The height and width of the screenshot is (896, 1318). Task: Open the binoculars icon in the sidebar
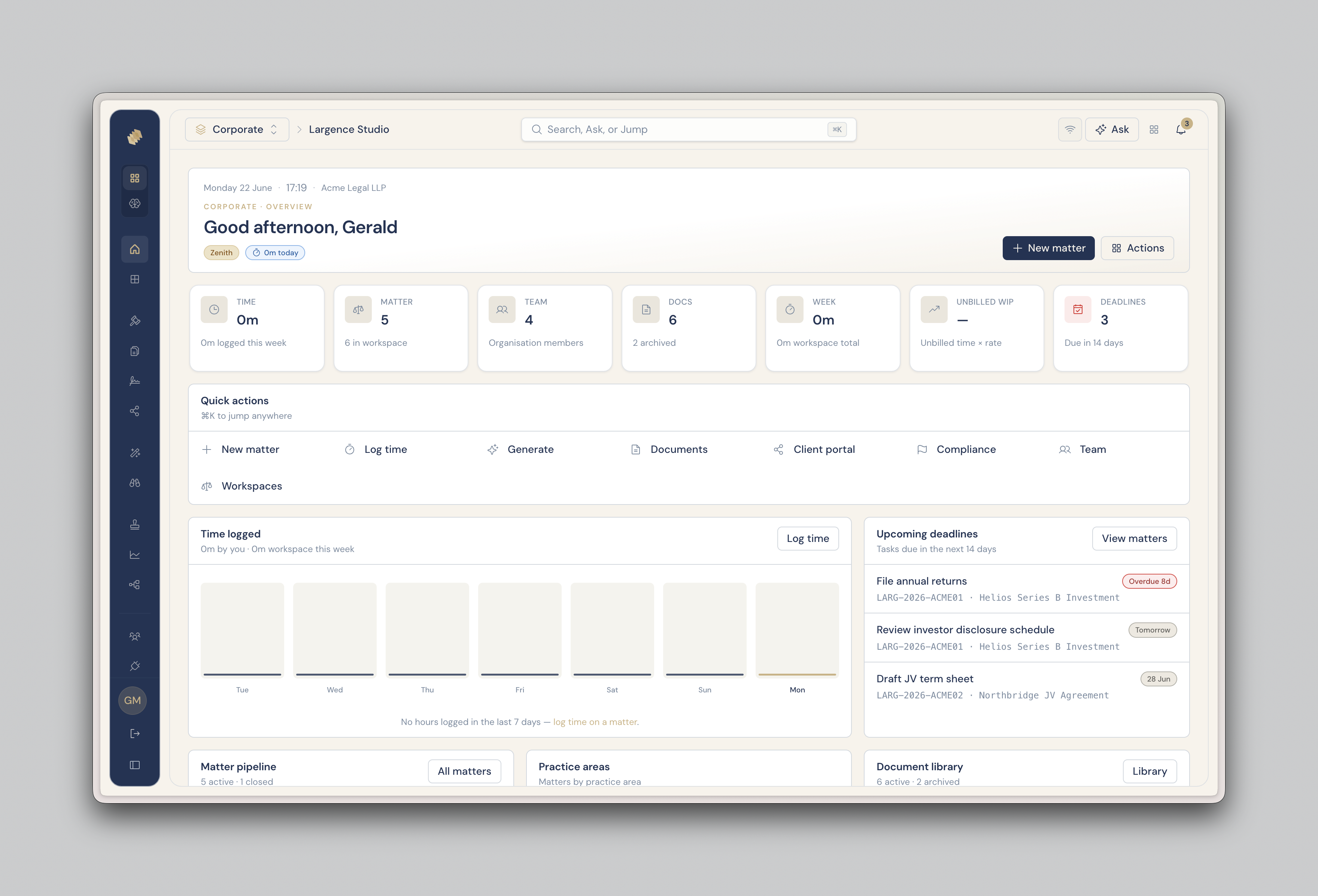pyautogui.click(x=134, y=483)
